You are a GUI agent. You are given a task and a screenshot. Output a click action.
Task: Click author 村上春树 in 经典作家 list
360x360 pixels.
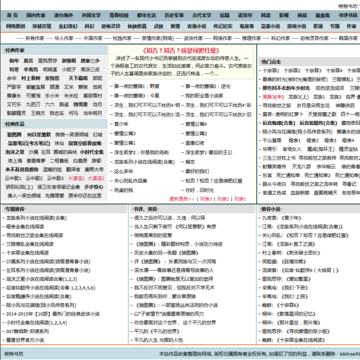coord(31,78)
